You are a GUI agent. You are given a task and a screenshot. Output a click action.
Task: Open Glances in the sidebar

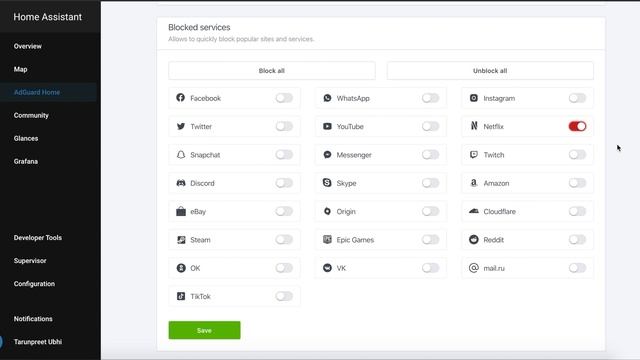coord(26,138)
